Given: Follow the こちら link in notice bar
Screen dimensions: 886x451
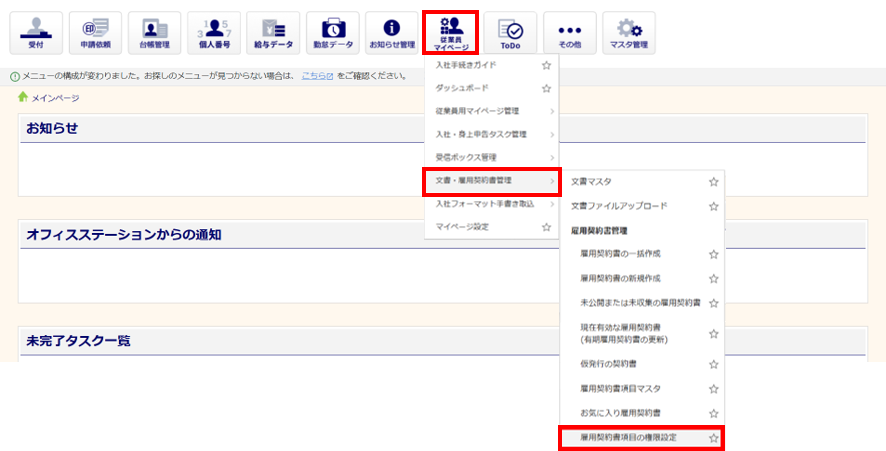Looking at the screenshot, I should pos(317,76).
